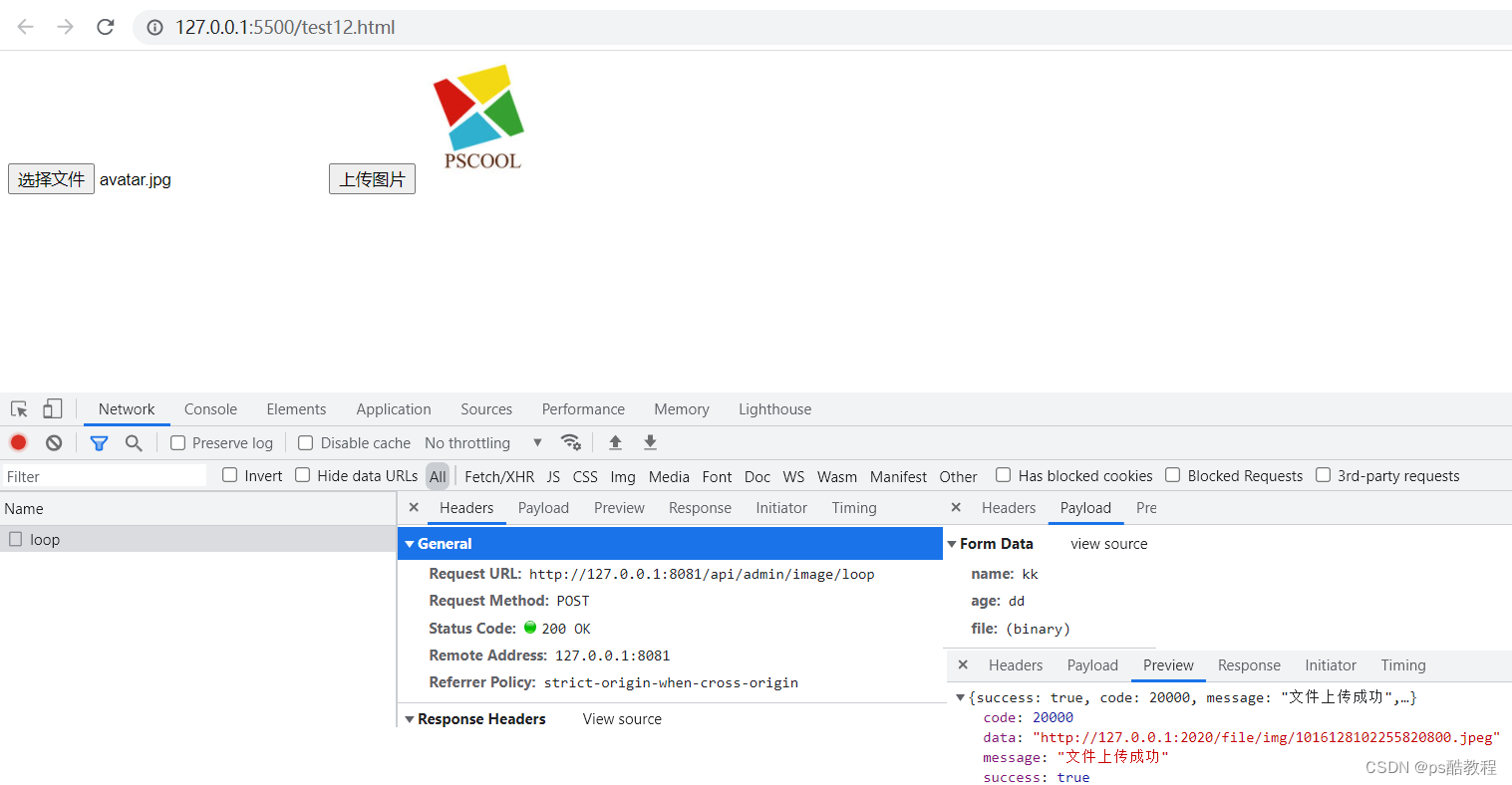1512x785 pixels.
Task: Collapse the Response Headers section
Action: (x=410, y=719)
